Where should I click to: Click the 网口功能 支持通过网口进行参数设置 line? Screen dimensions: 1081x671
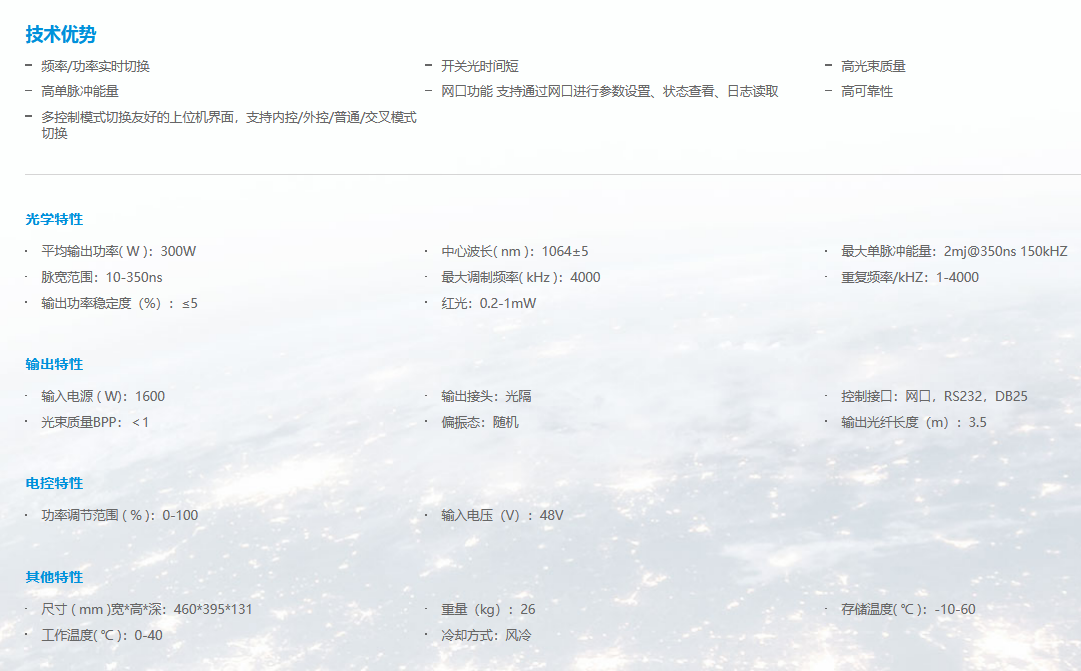pyautogui.click(x=610, y=91)
